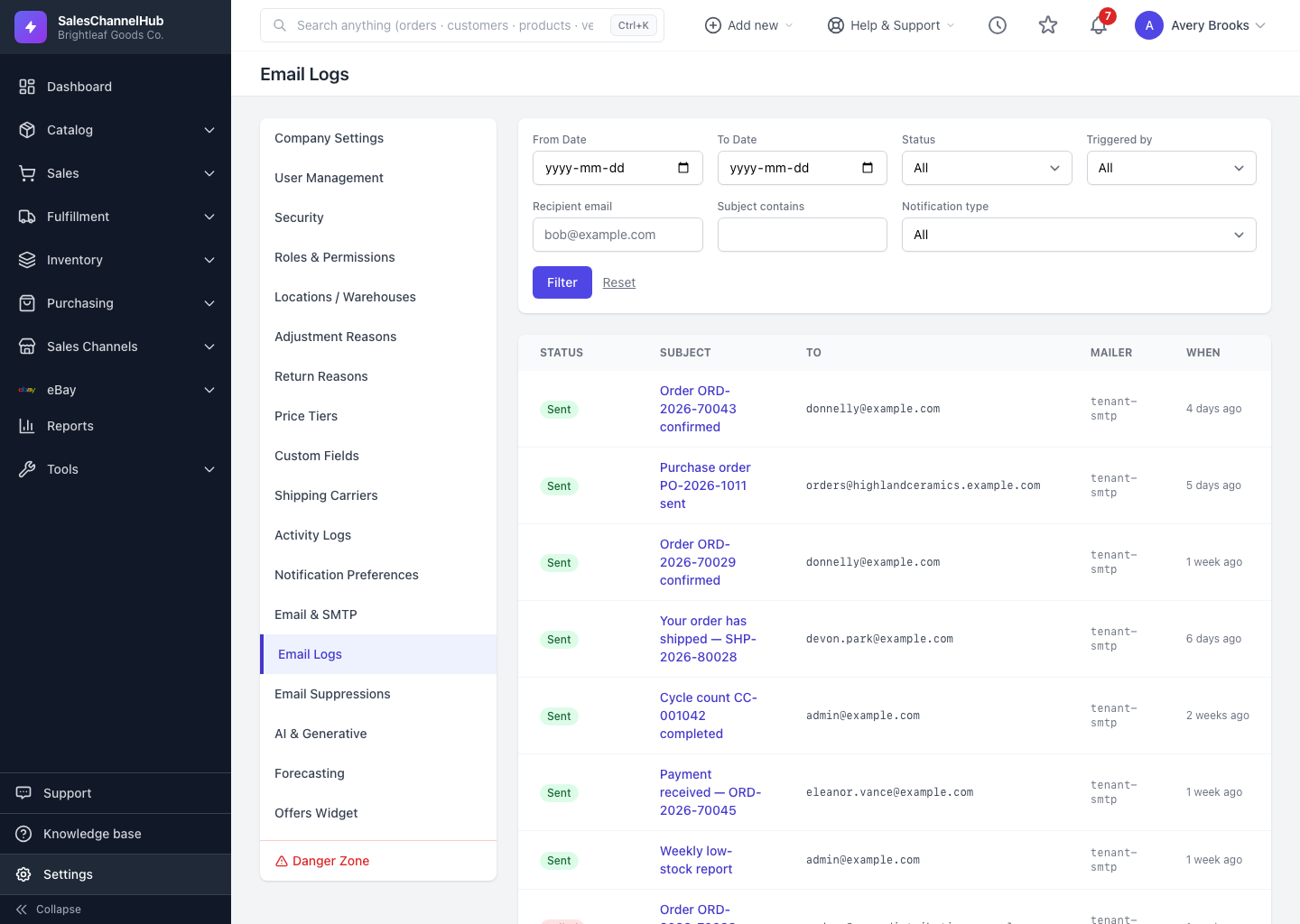
Task: Expand the Sales Channels menu chevron
Action: (209, 346)
